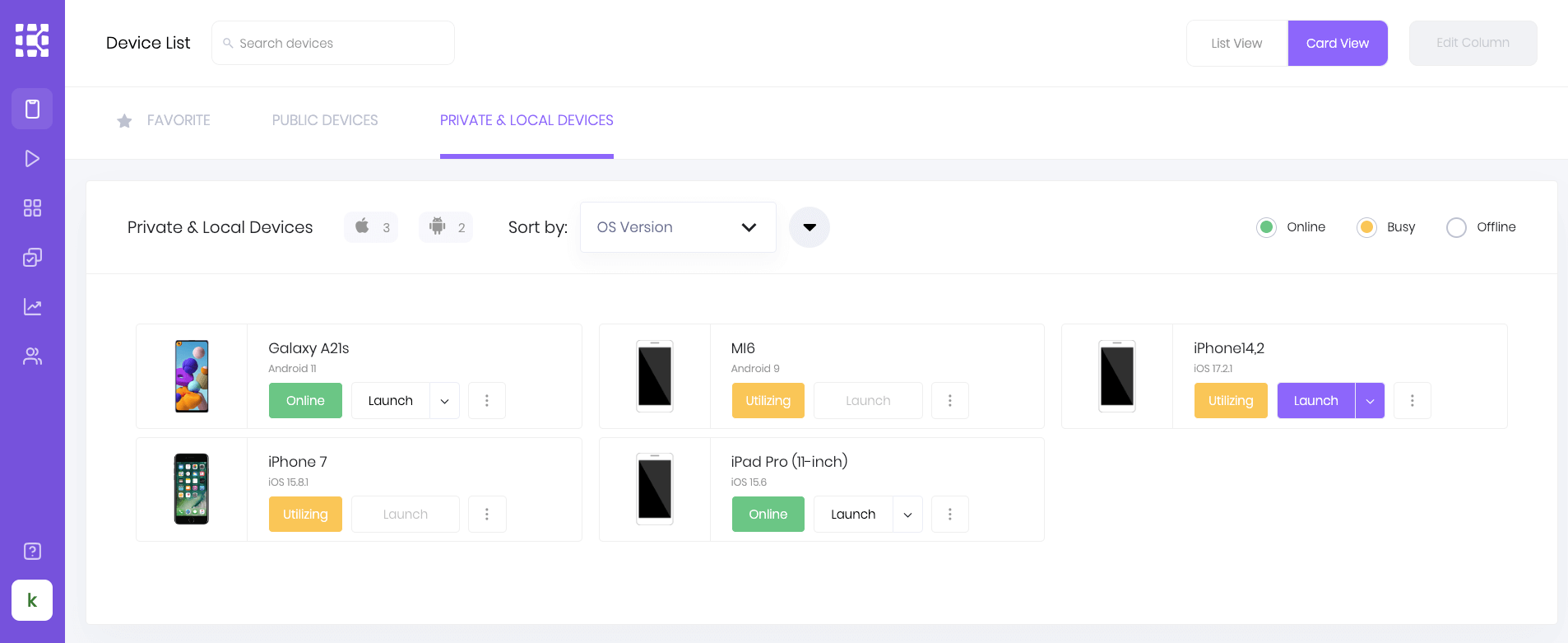The width and height of the screenshot is (1568, 643).
Task: Expand launch options for iPhone14,2
Action: (x=1371, y=401)
